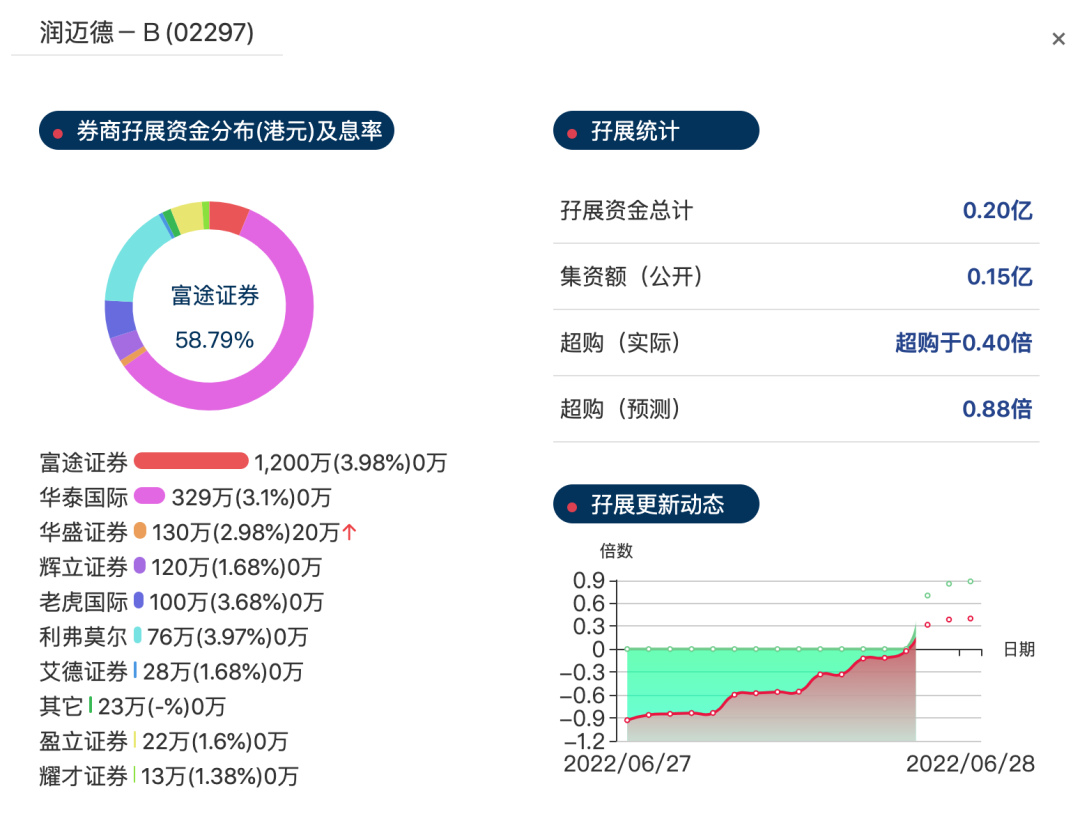Image resolution: width=1080 pixels, height=814 pixels.
Task: Select the yellow donut chart segment
Action: 188,218
